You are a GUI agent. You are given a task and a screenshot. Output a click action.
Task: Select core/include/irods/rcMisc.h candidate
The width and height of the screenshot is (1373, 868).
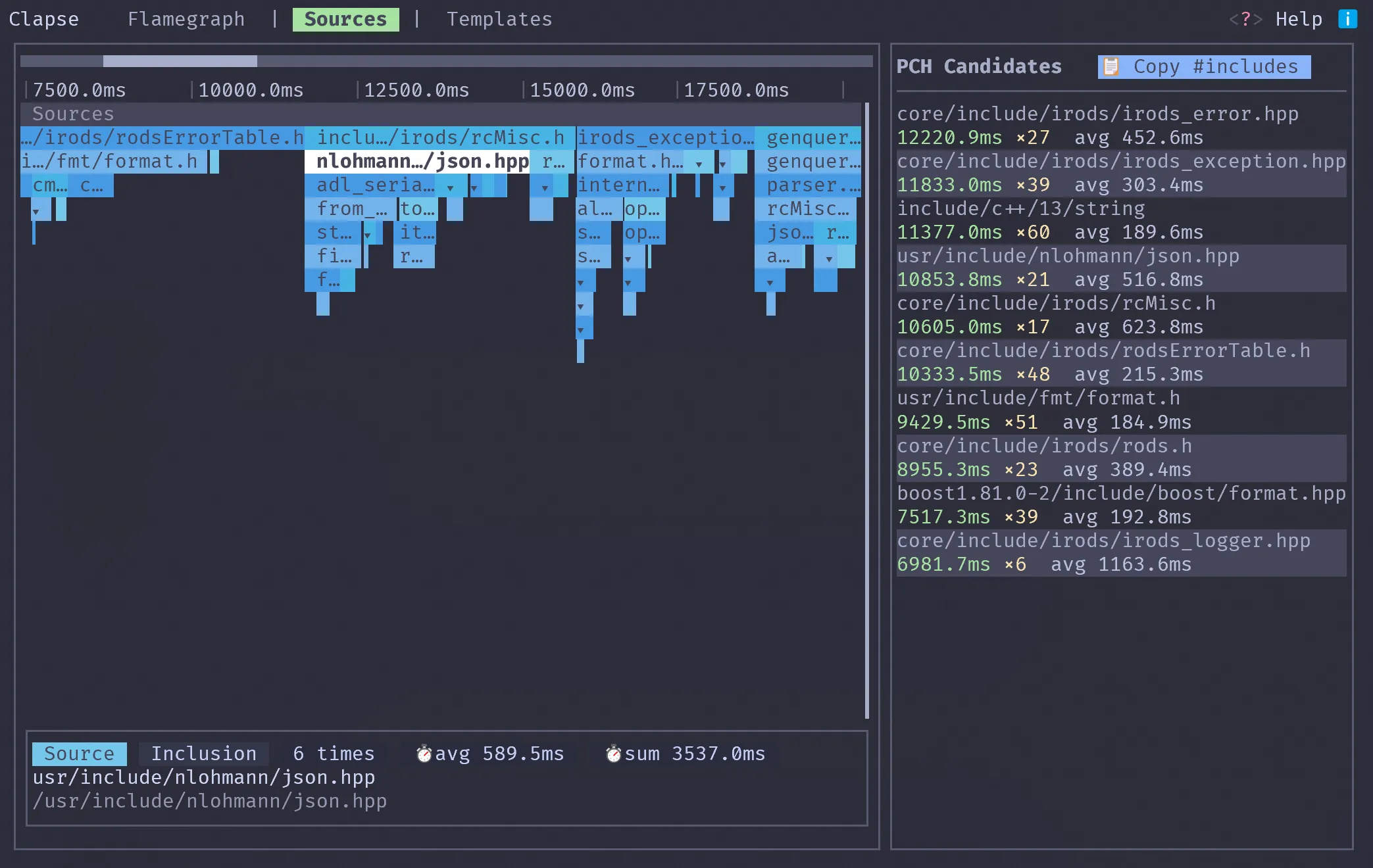1121,315
